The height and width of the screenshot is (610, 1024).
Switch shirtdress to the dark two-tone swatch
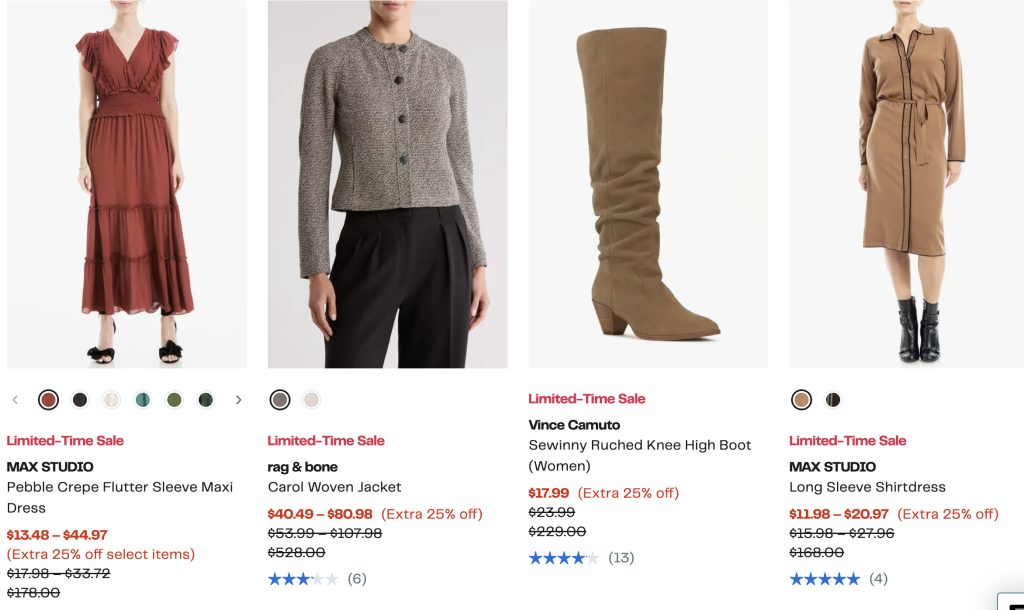click(x=833, y=400)
